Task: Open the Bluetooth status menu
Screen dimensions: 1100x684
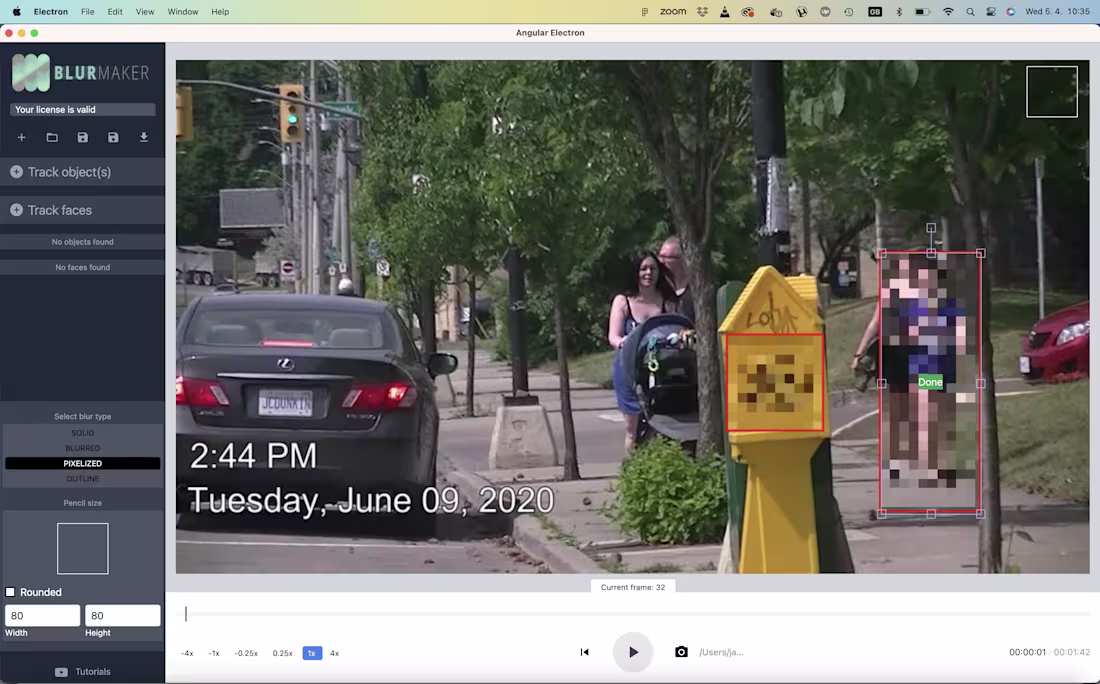Action: click(x=899, y=11)
